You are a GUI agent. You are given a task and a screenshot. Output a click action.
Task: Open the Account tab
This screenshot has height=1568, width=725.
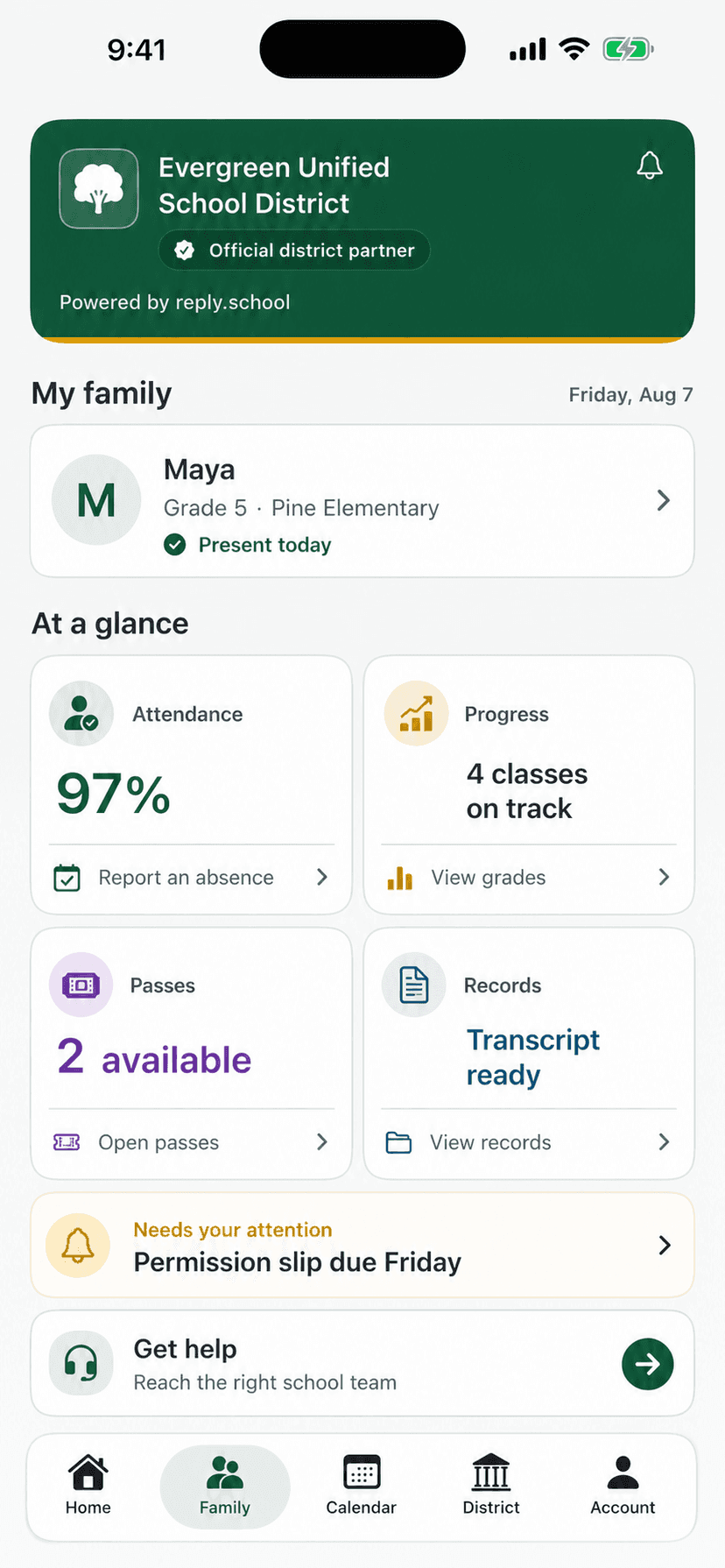(623, 1486)
